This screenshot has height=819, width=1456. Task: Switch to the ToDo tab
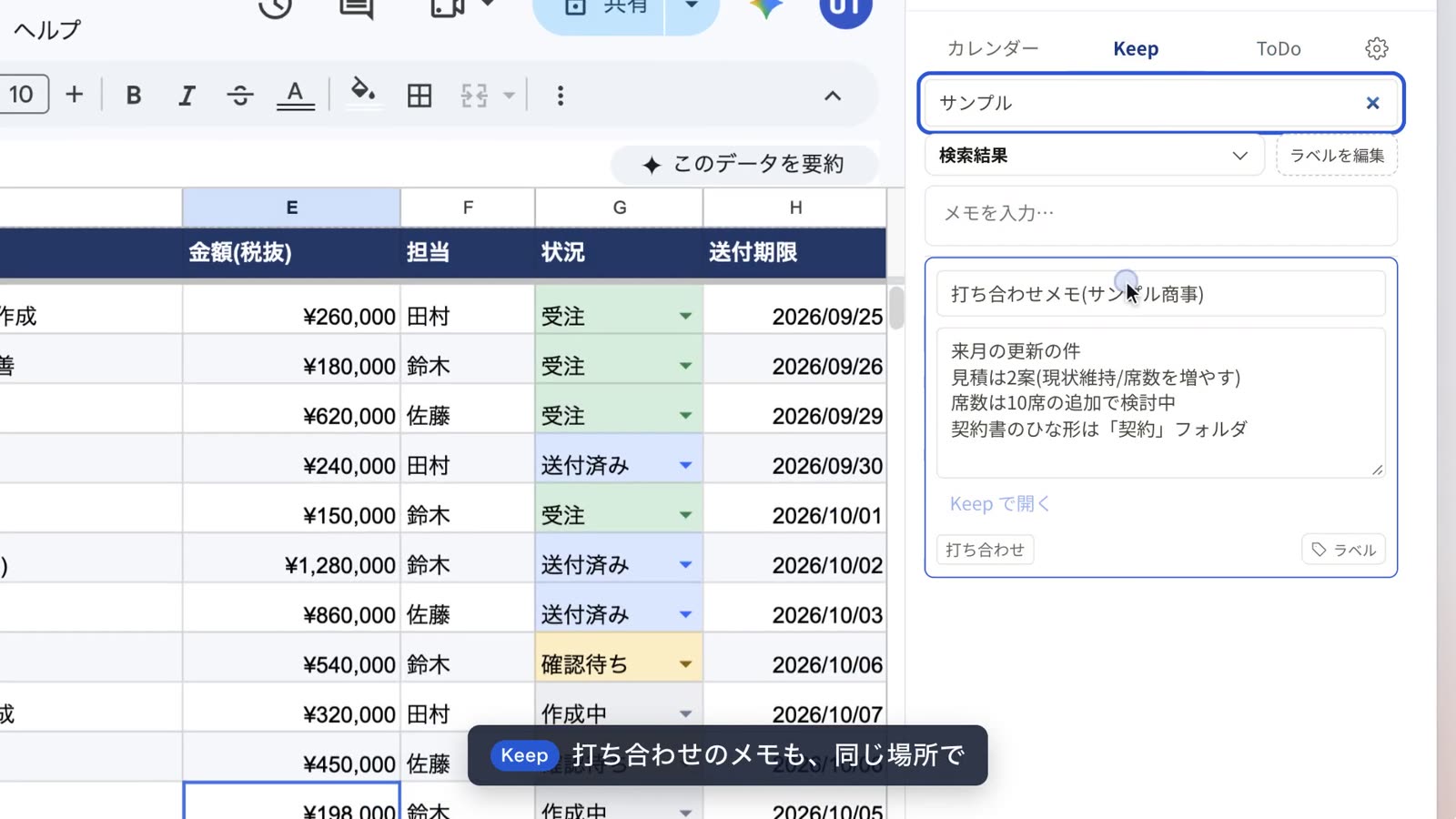(1279, 48)
